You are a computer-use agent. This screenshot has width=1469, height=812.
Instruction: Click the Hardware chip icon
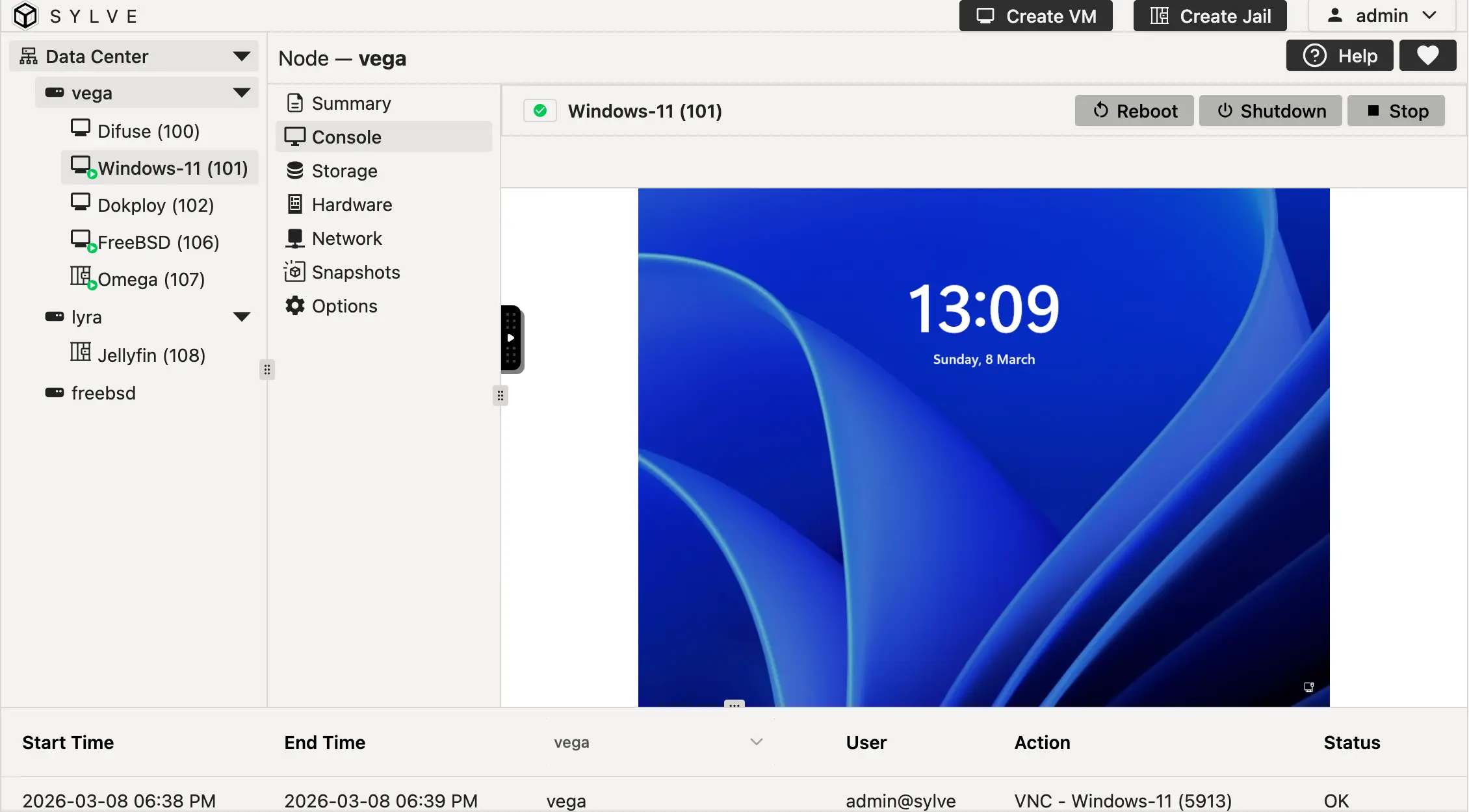(296, 204)
